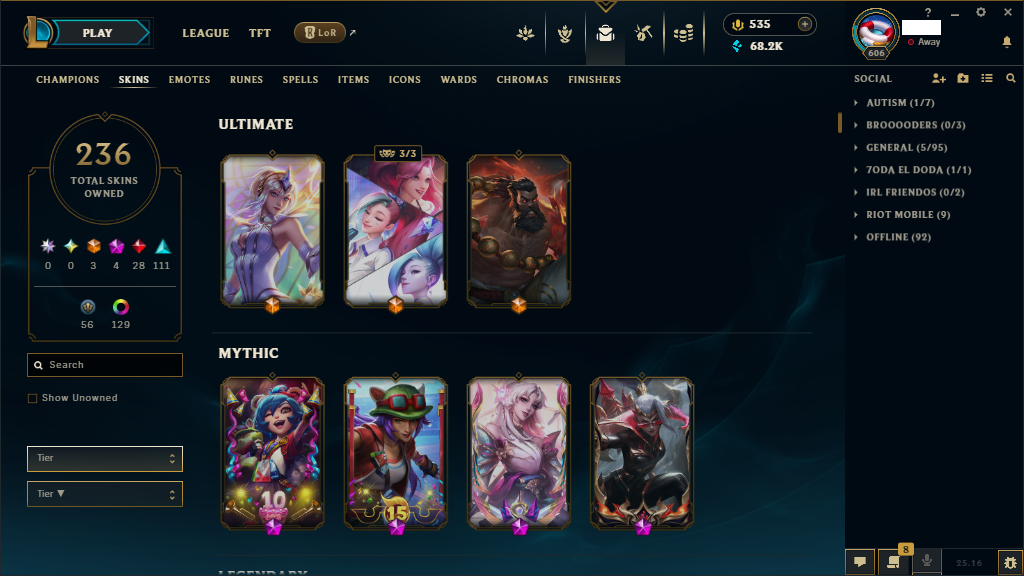Click the purchase RP plus icon

click(805, 24)
